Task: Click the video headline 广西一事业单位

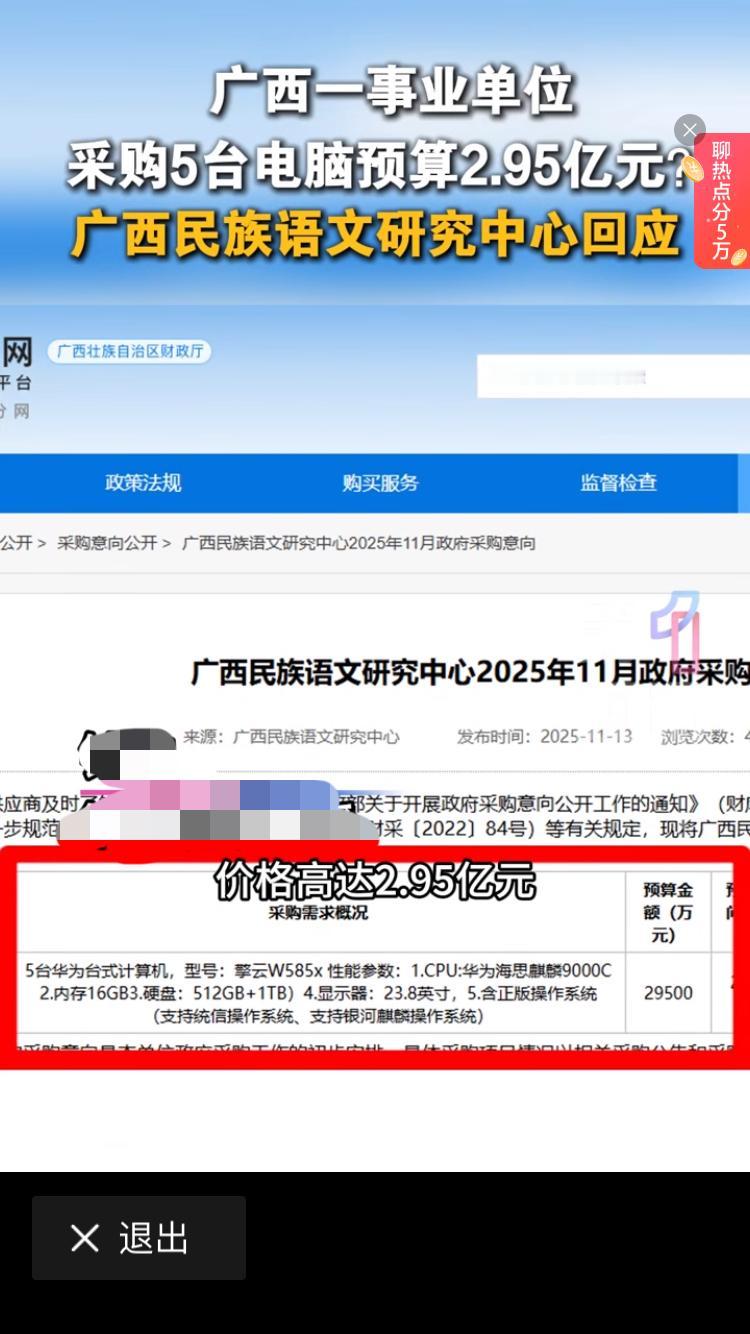Action: (392, 93)
